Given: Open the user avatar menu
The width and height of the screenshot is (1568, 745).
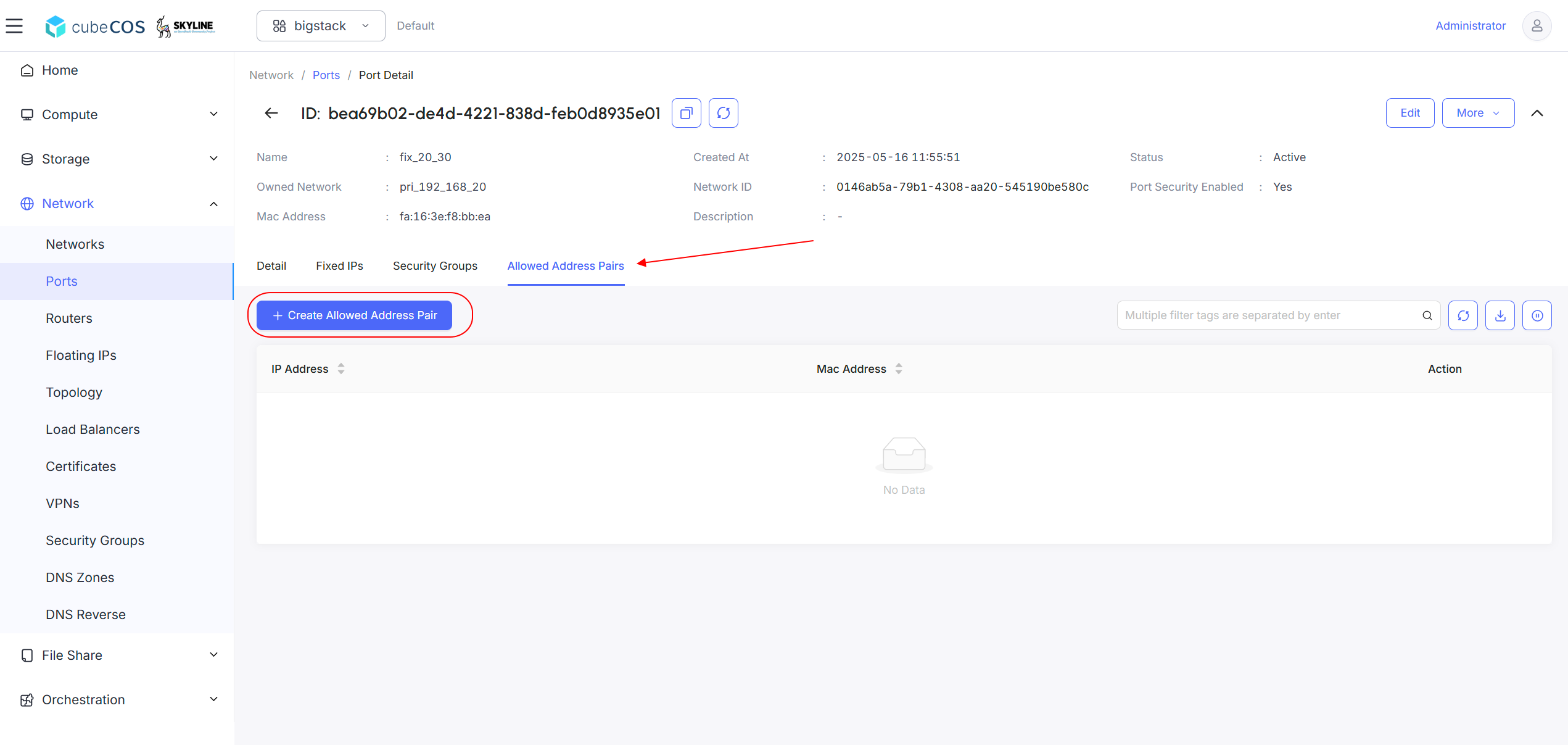Looking at the screenshot, I should click(1537, 26).
